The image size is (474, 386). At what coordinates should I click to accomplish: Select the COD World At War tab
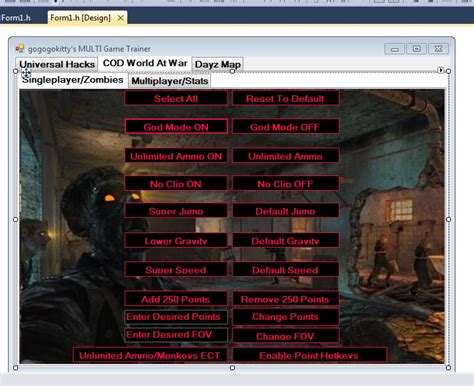[x=145, y=63]
